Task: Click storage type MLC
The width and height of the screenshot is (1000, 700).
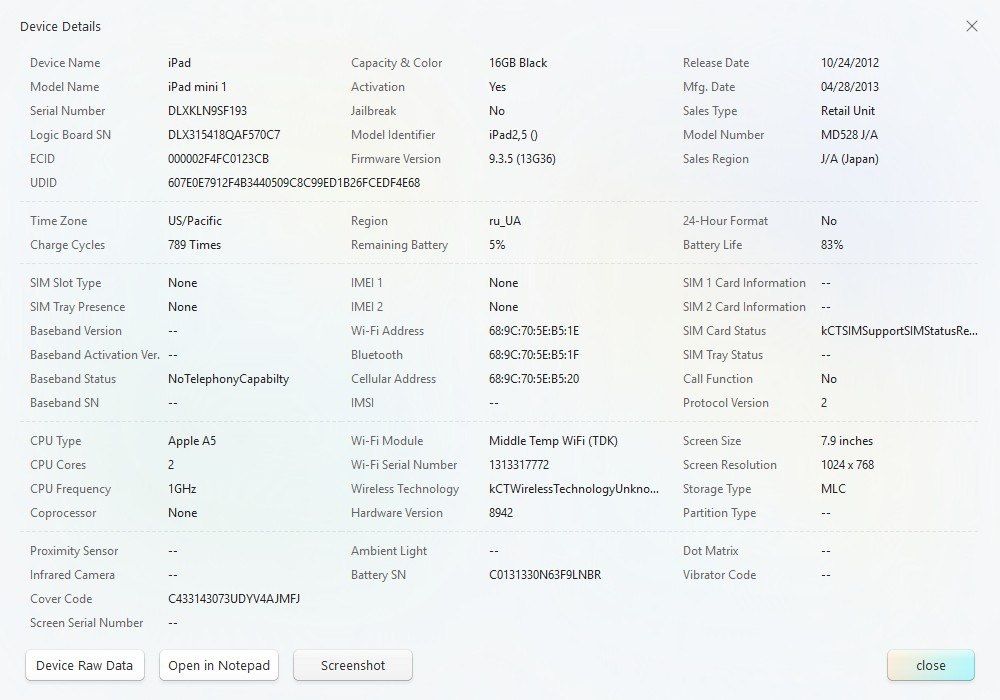Action: point(833,489)
